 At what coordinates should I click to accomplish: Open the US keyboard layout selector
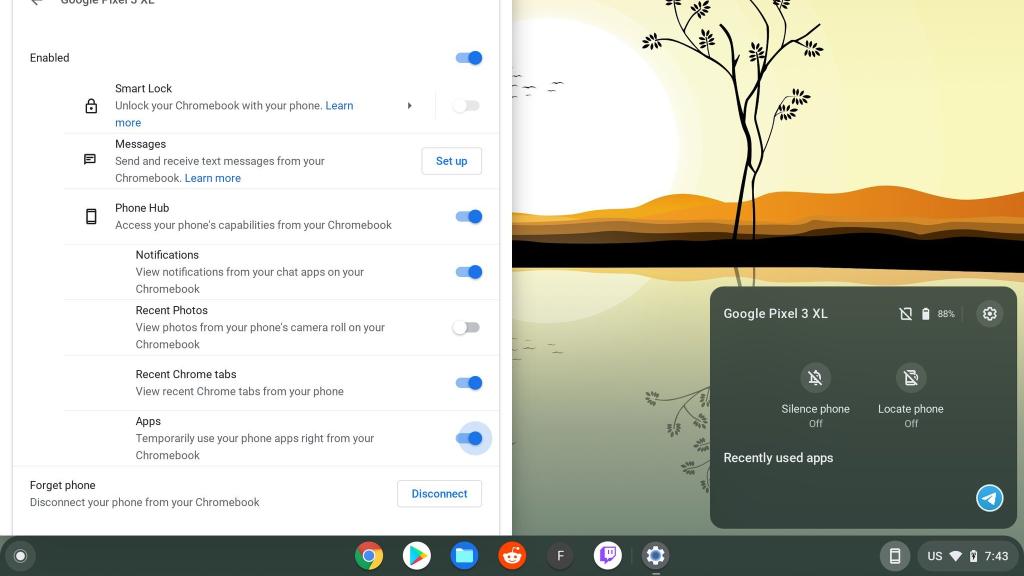click(x=934, y=555)
